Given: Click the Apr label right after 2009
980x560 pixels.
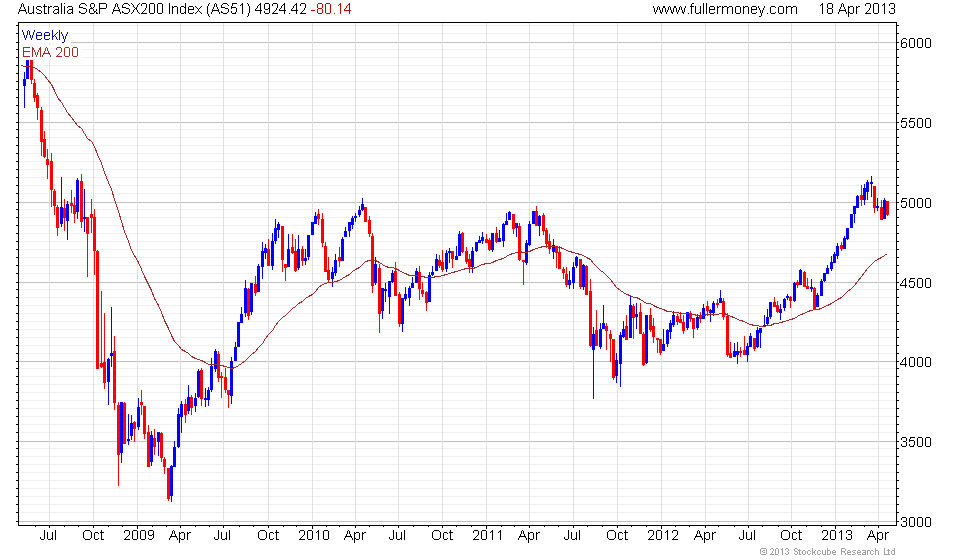Looking at the screenshot, I should pyautogui.click(x=180, y=536).
